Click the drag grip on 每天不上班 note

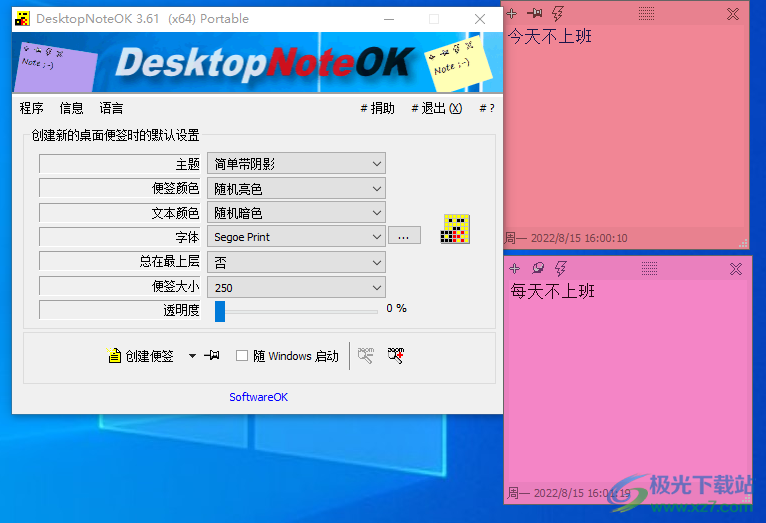coord(649,268)
